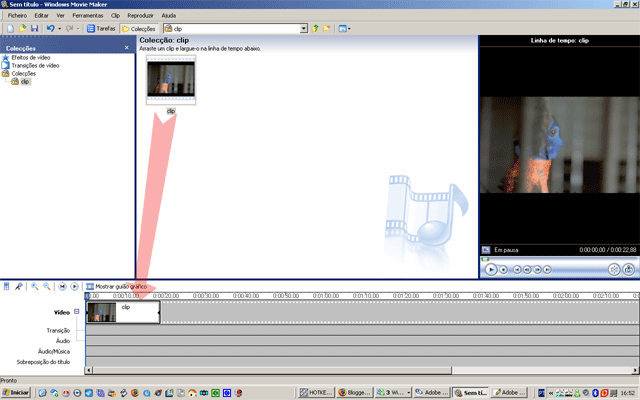Open the Ver menu

(x=60, y=16)
